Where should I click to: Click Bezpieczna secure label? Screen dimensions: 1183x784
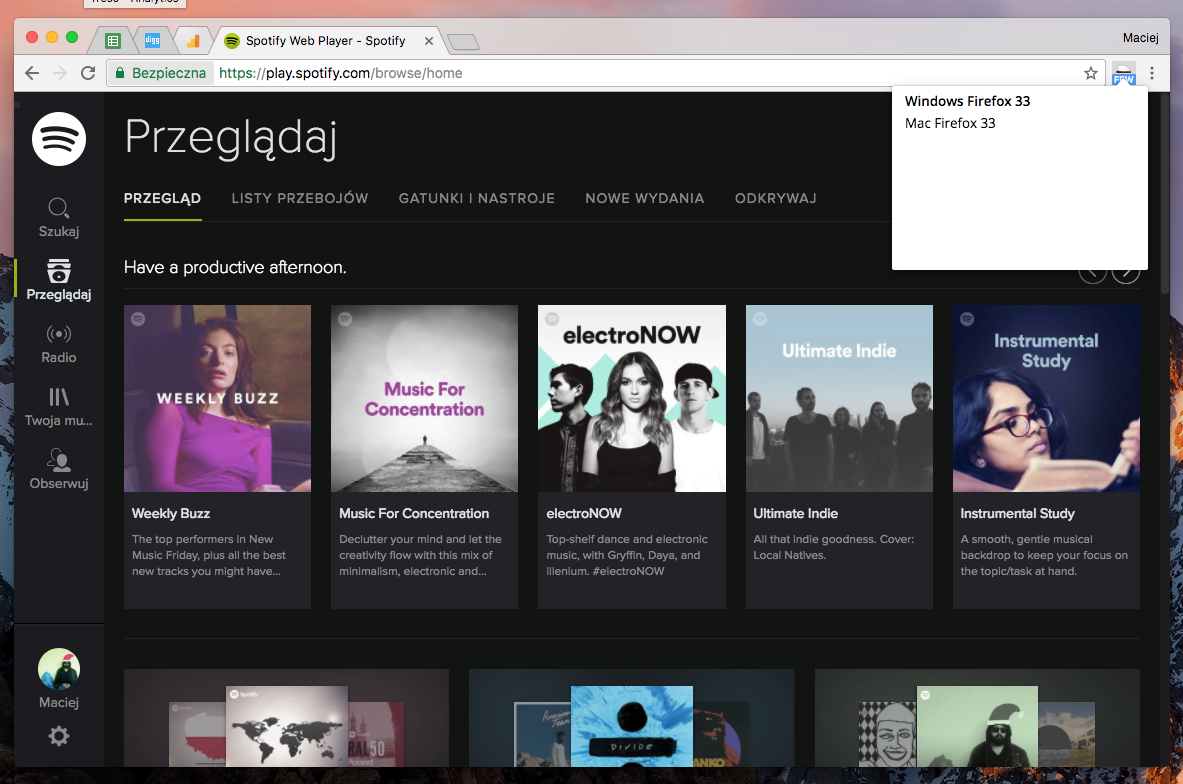pos(168,73)
